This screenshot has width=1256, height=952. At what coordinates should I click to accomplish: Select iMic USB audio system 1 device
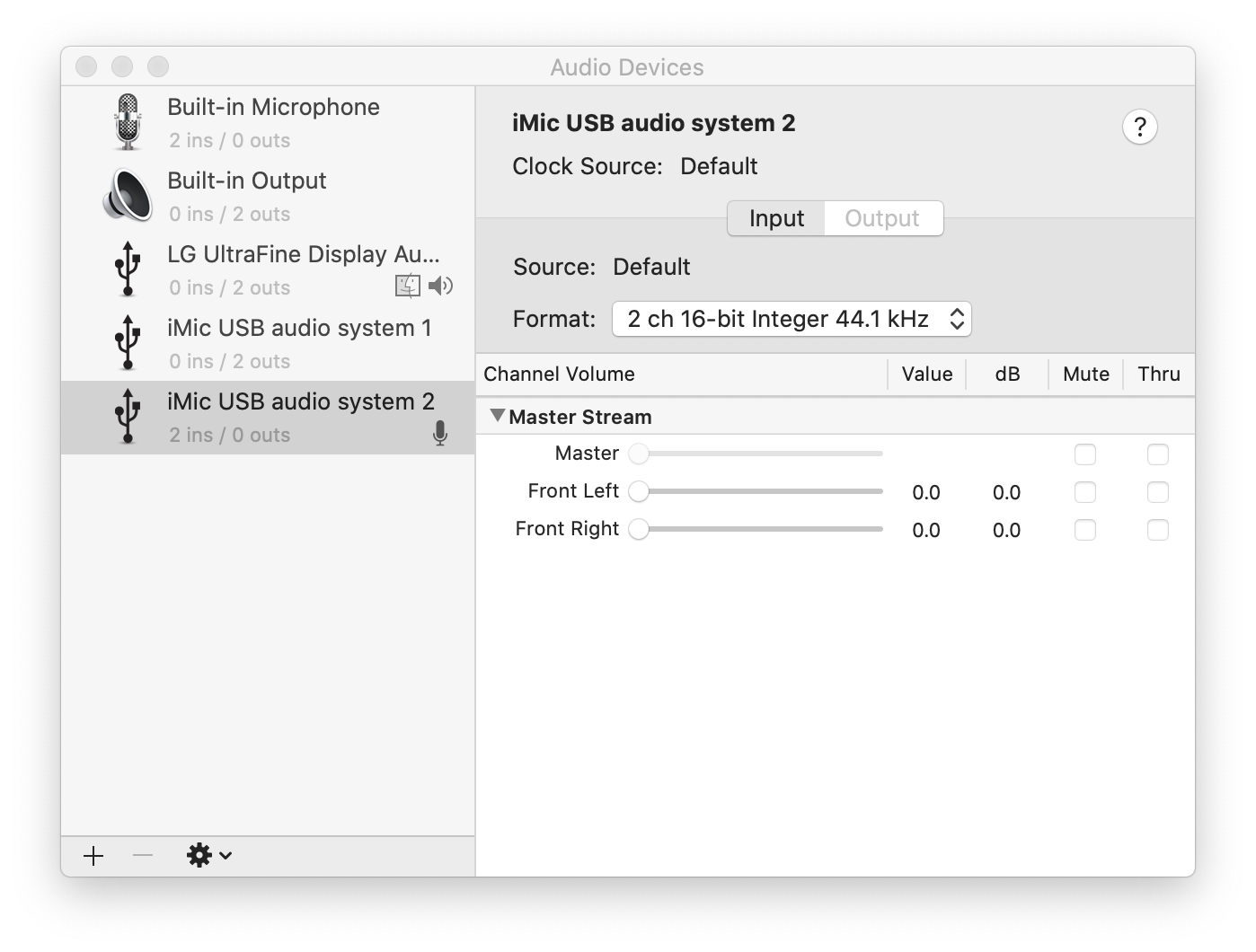(268, 344)
